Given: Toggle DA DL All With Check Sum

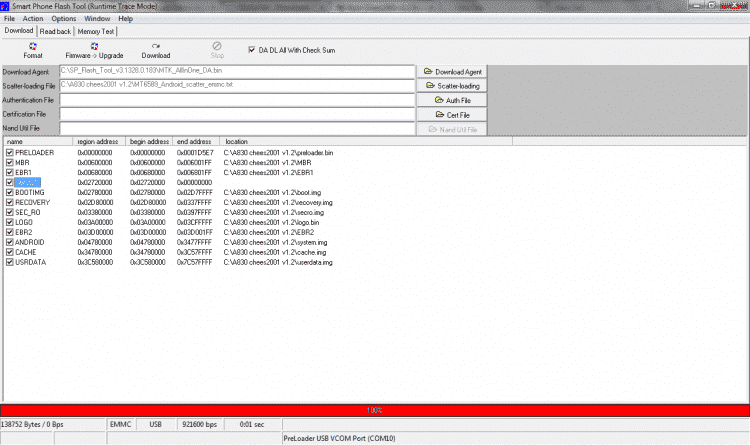Looking at the screenshot, I should point(252,50).
